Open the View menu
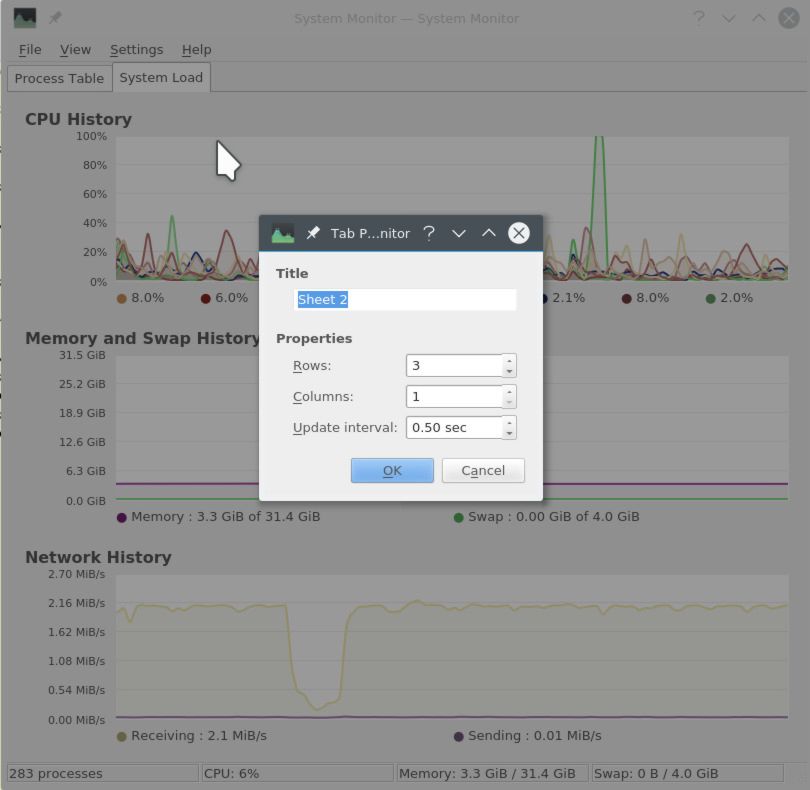This screenshot has width=810, height=790. pos(75,50)
